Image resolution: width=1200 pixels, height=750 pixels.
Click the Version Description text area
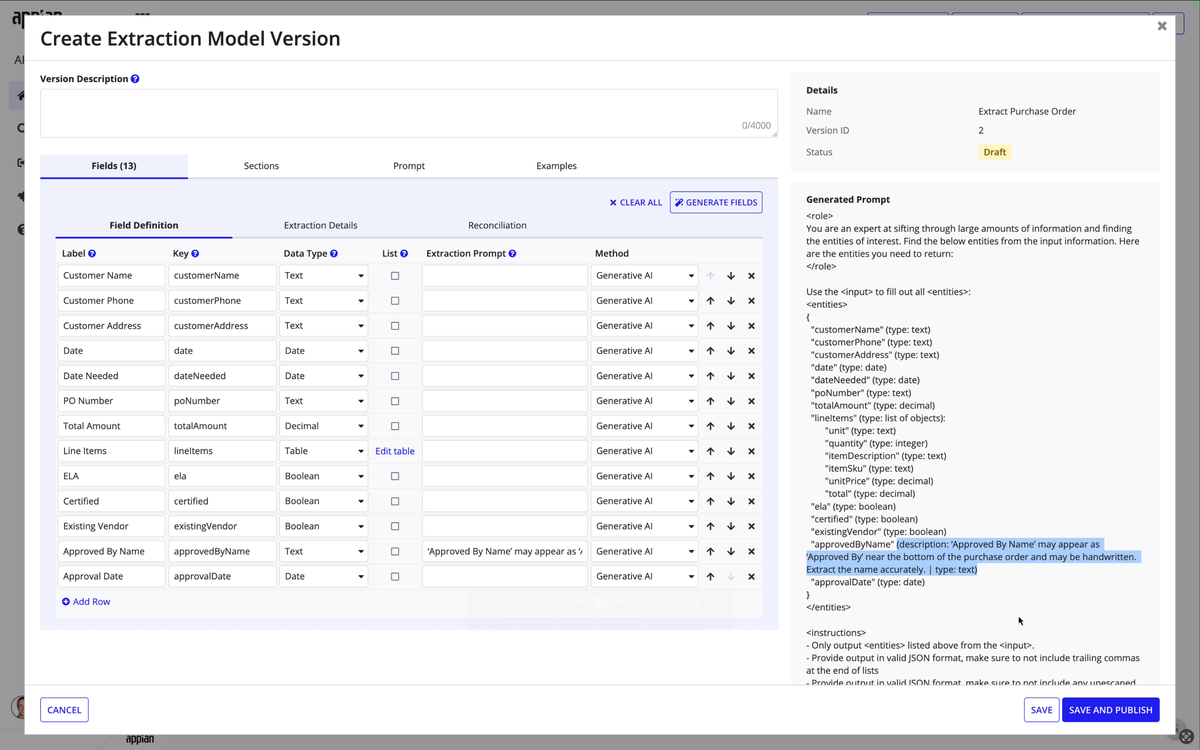point(408,113)
